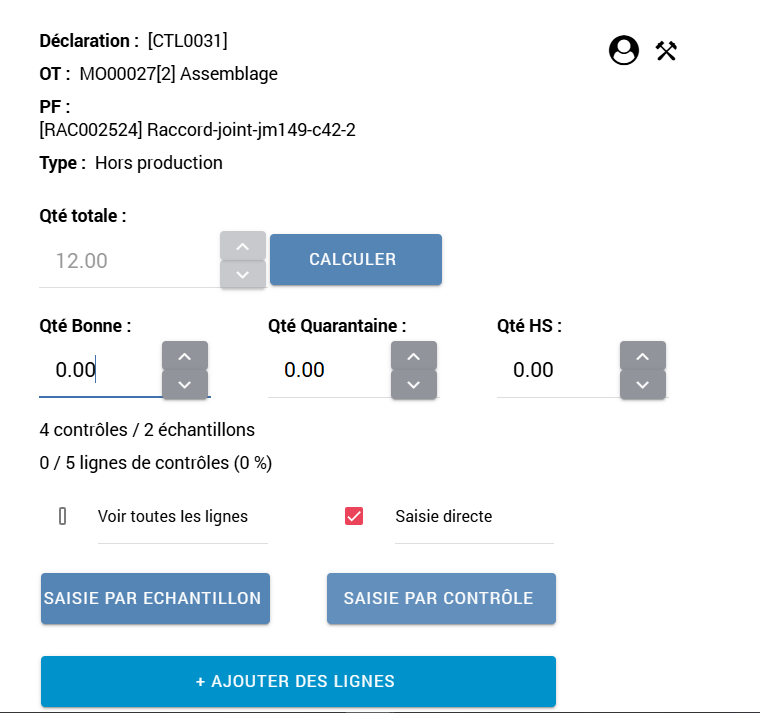Screen dimensions: 760x713
Task: Enable the Voir toutes les lignes checkbox
Action: click(x=63, y=516)
